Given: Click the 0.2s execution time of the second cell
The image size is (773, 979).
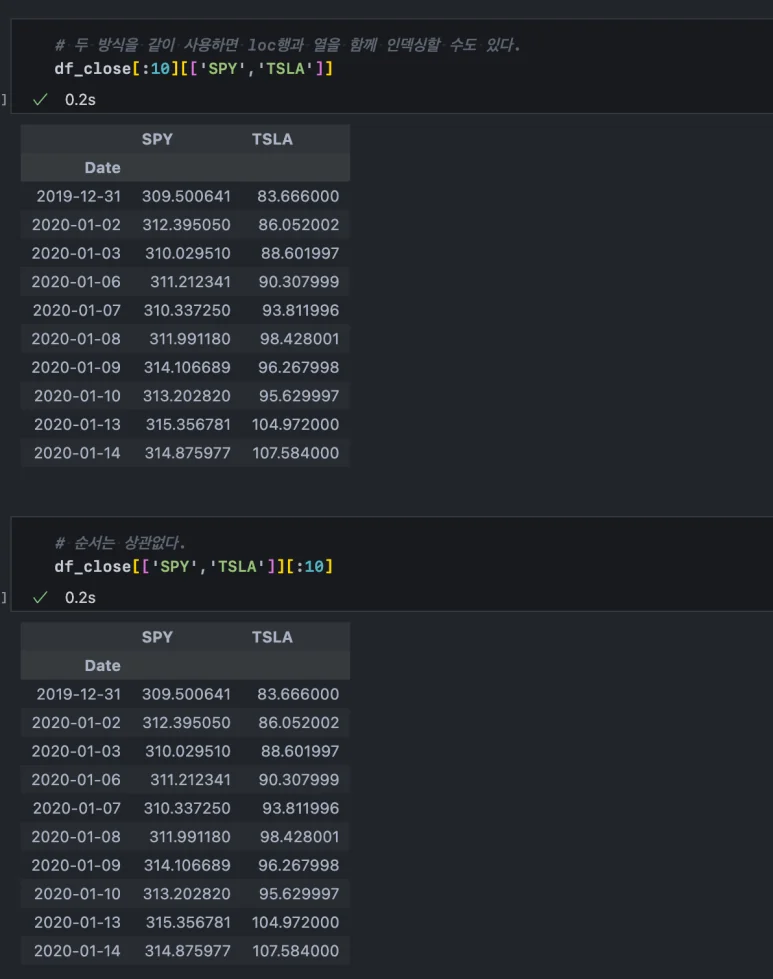Looking at the screenshot, I should (x=80, y=598).
